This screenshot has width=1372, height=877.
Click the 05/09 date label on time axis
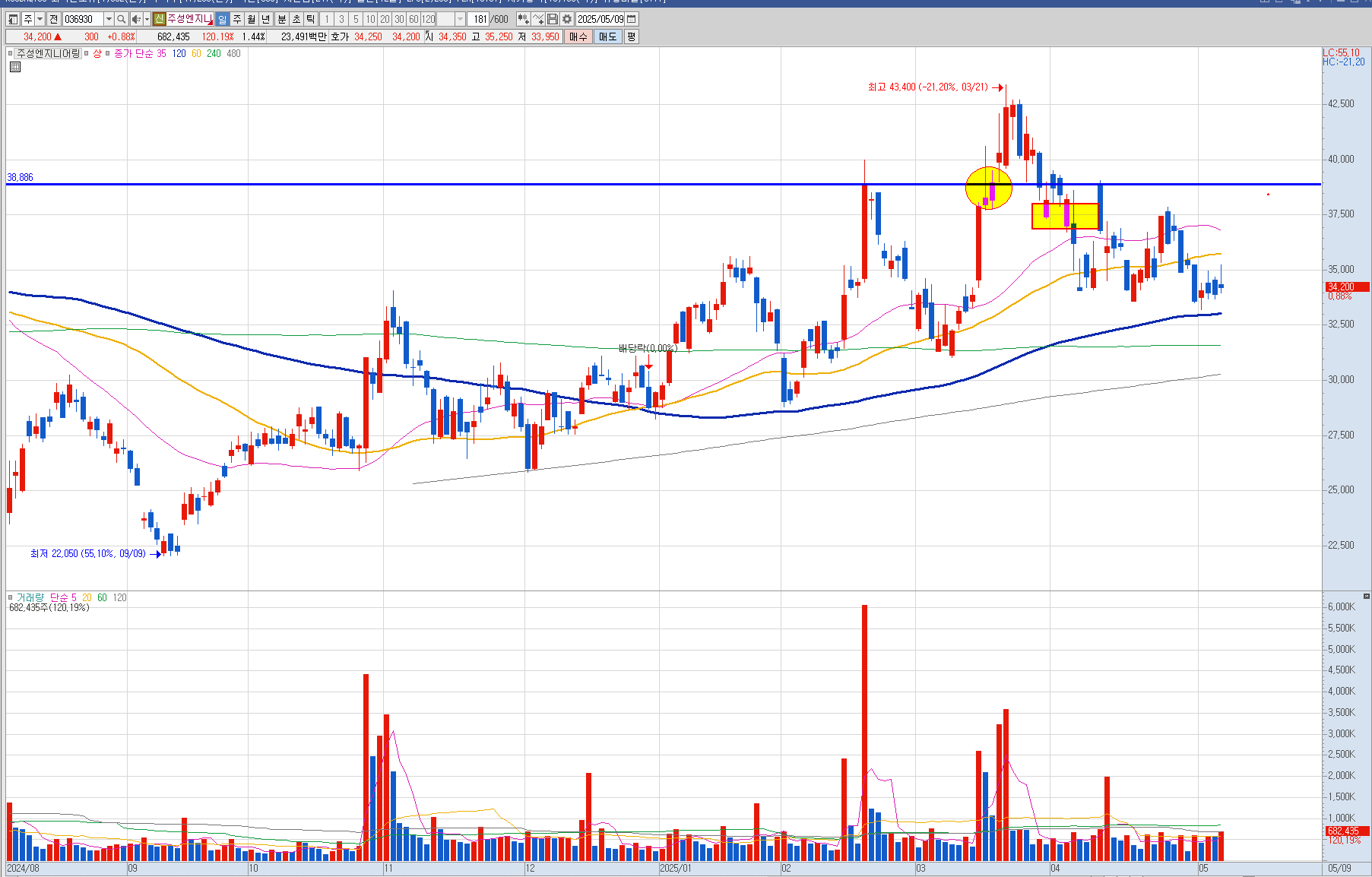pyautogui.click(x=1339, y=868)
